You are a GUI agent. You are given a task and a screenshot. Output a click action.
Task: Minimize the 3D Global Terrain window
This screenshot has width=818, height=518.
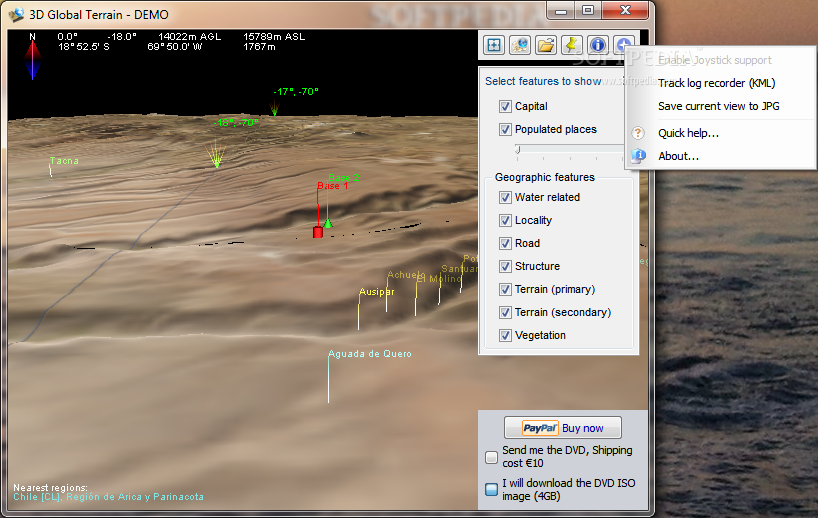click(561, 11)
